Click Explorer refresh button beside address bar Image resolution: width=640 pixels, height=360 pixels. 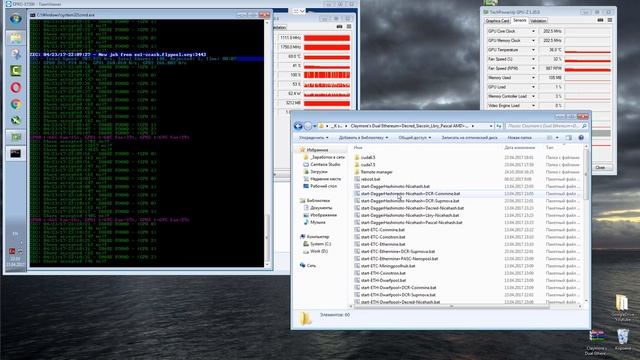point(499,126)
